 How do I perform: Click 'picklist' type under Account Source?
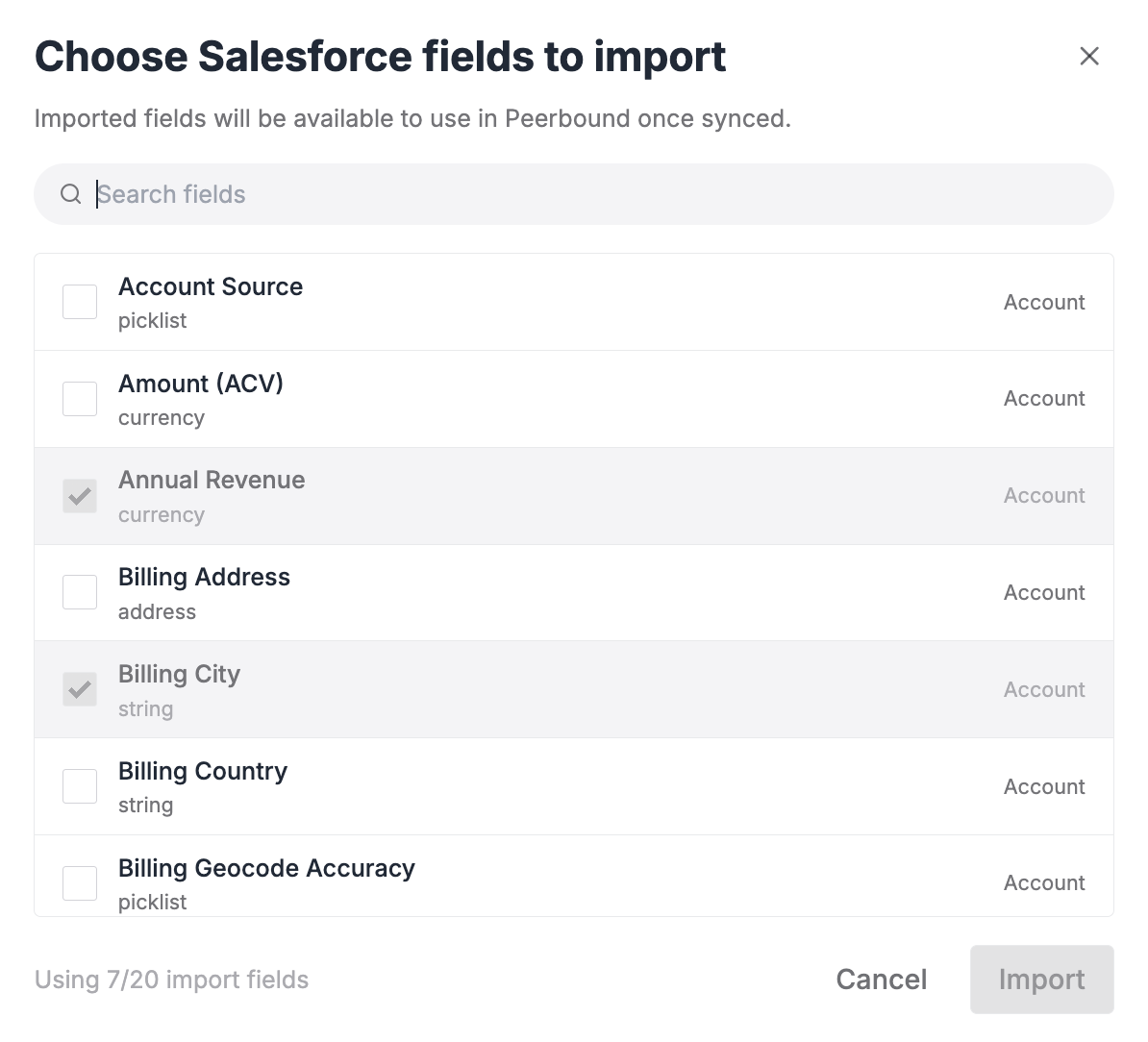point(152,320)
